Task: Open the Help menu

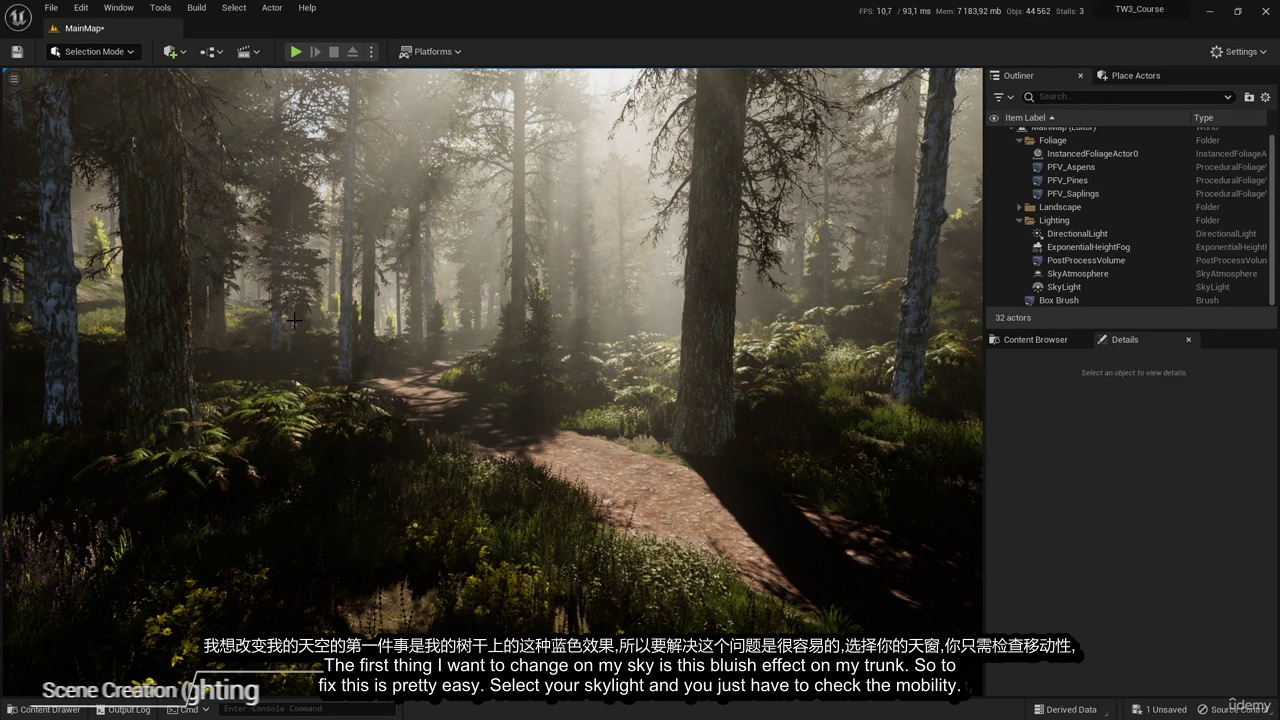Action: click(307, 8)
